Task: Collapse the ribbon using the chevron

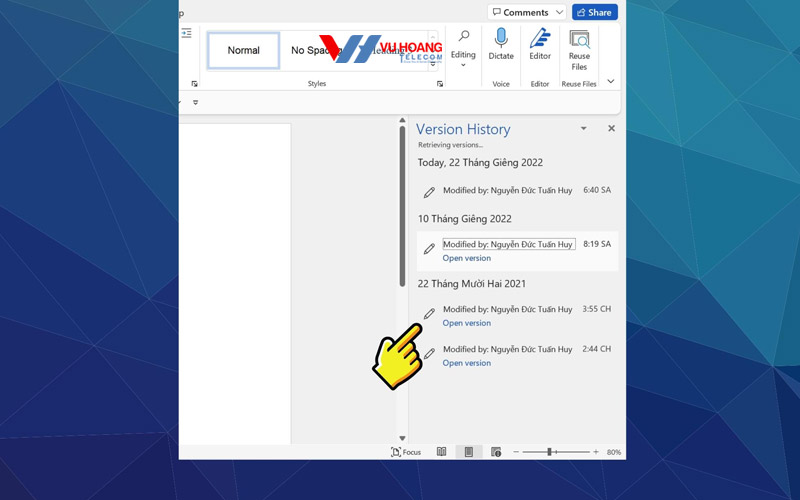Action: pyautogui.click(x=611, y=82)
